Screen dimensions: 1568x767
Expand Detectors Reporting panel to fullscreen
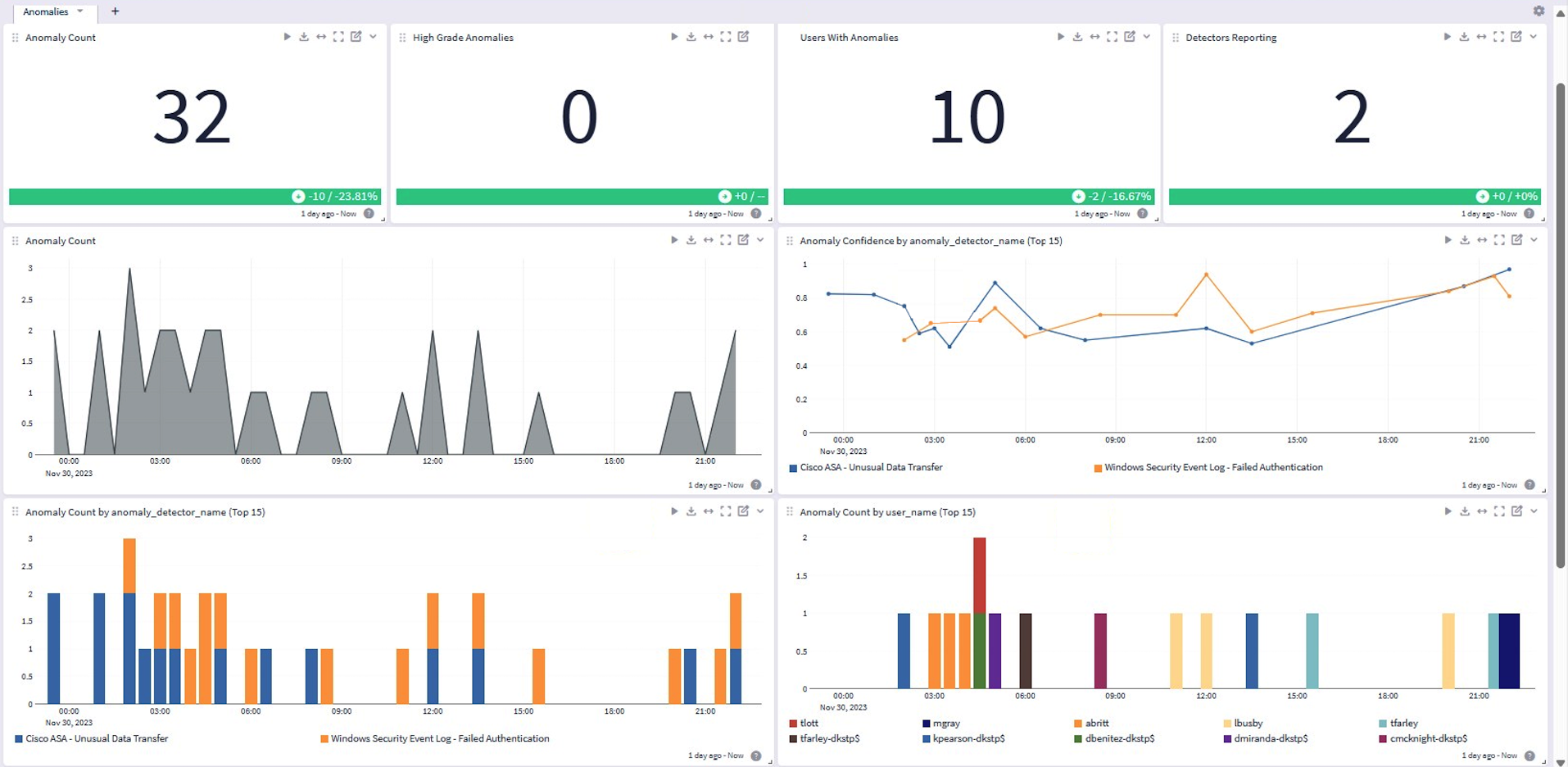tap(1498, 37)
